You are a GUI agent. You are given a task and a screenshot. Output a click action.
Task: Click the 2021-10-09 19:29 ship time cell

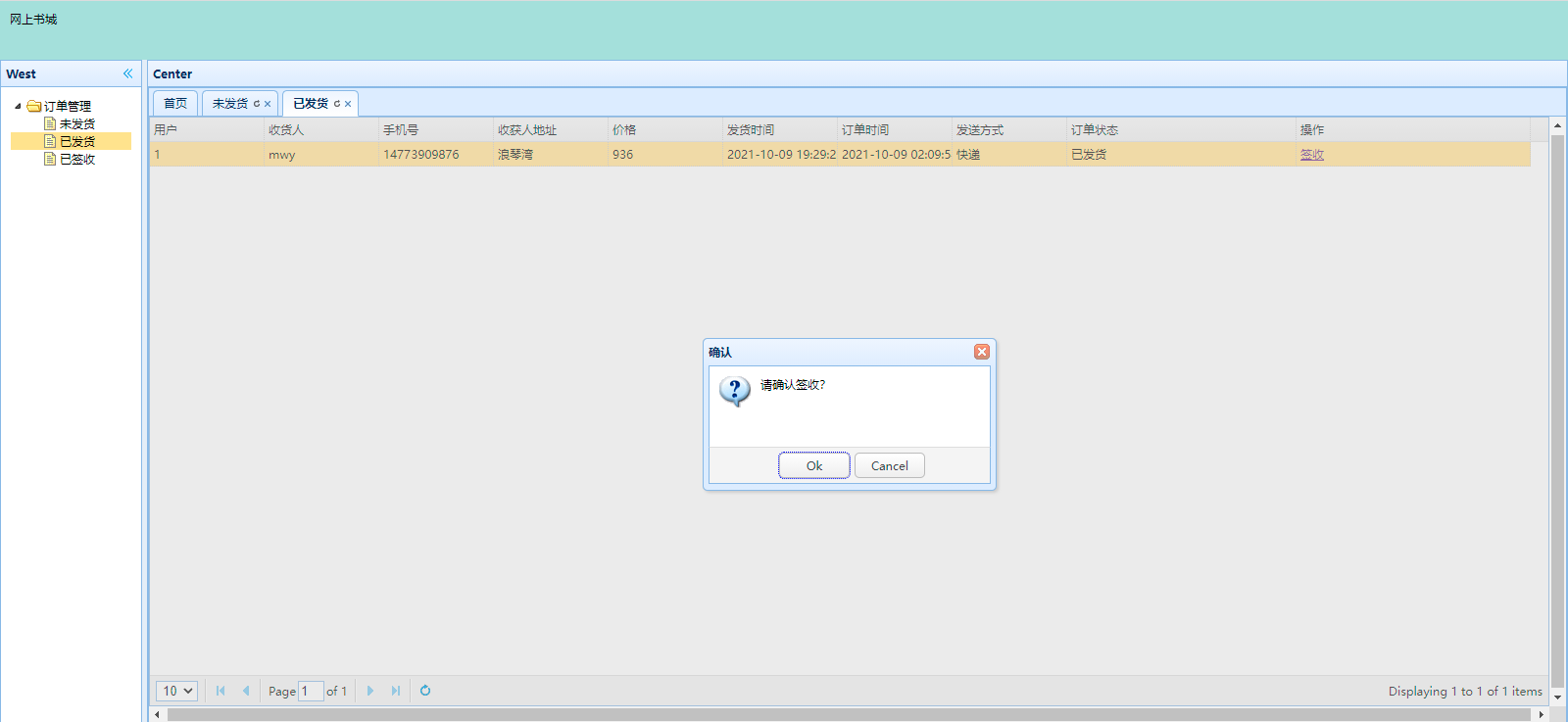point(780,155)
